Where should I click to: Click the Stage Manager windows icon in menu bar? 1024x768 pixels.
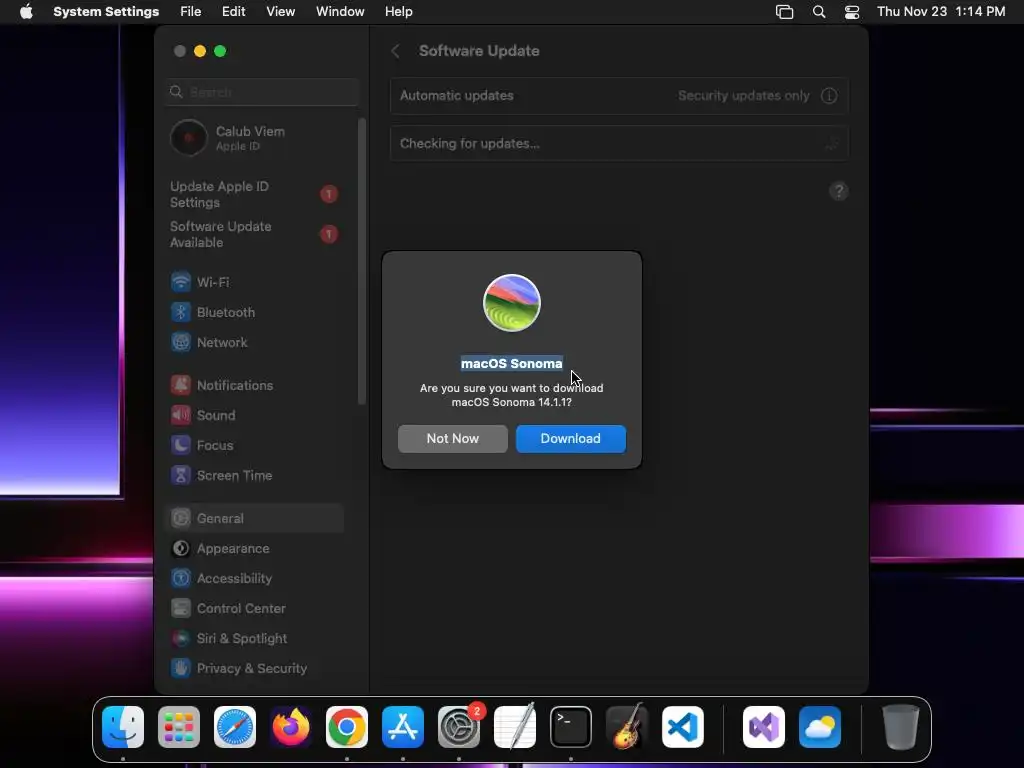tap(784, 12)
